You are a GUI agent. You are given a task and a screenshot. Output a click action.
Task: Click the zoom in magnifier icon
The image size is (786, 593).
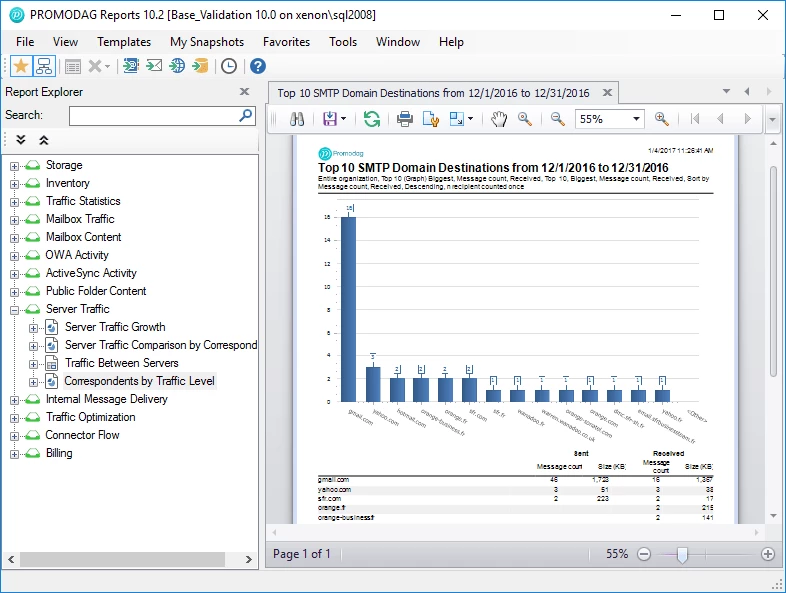[662, 119]
